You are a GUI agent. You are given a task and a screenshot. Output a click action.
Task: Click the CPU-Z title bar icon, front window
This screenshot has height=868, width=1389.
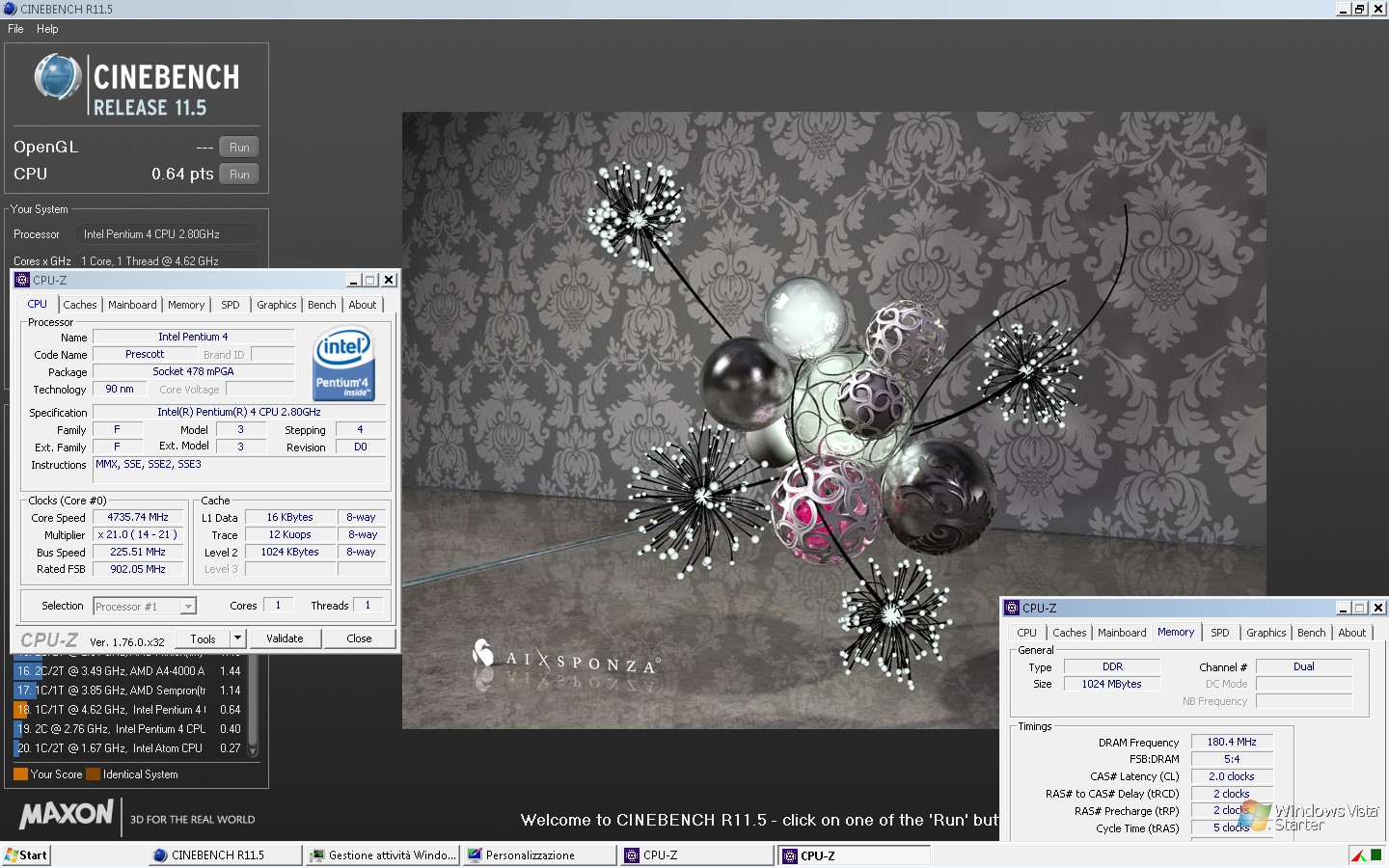(x=23, y=280)
